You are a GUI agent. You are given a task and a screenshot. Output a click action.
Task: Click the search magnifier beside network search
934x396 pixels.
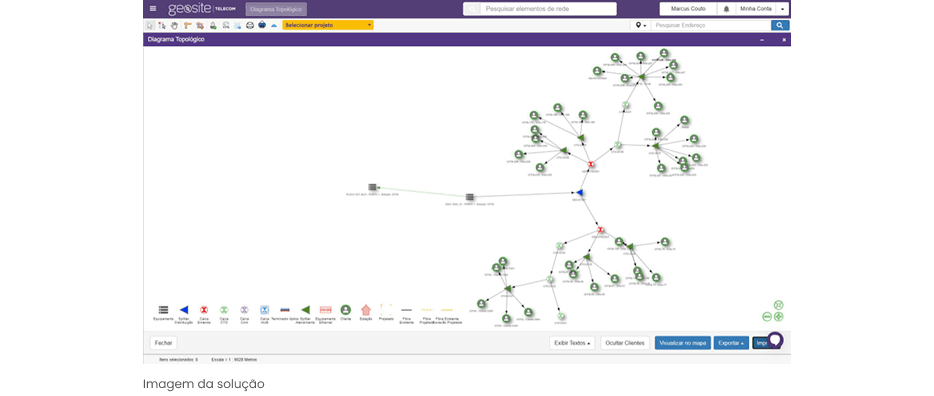(472, 9)
